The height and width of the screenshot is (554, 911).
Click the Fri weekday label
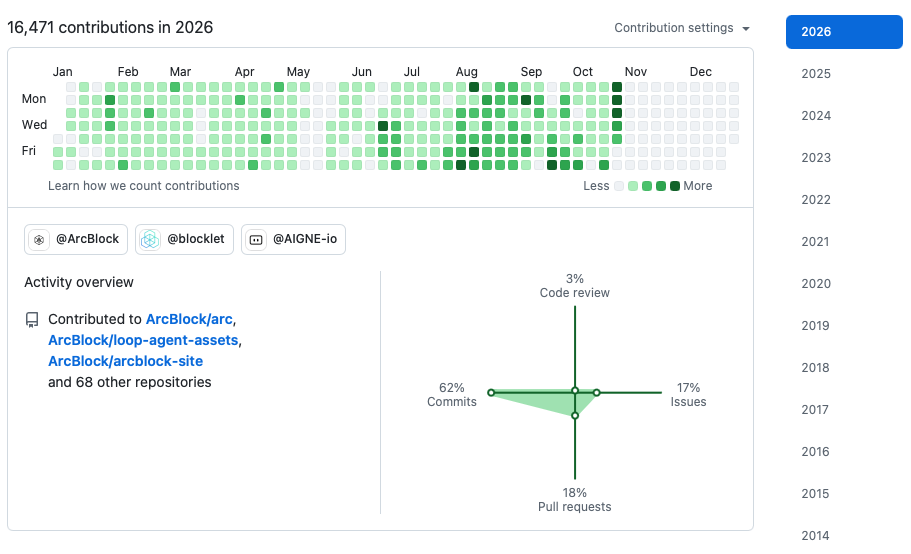[x=28, y=151]
